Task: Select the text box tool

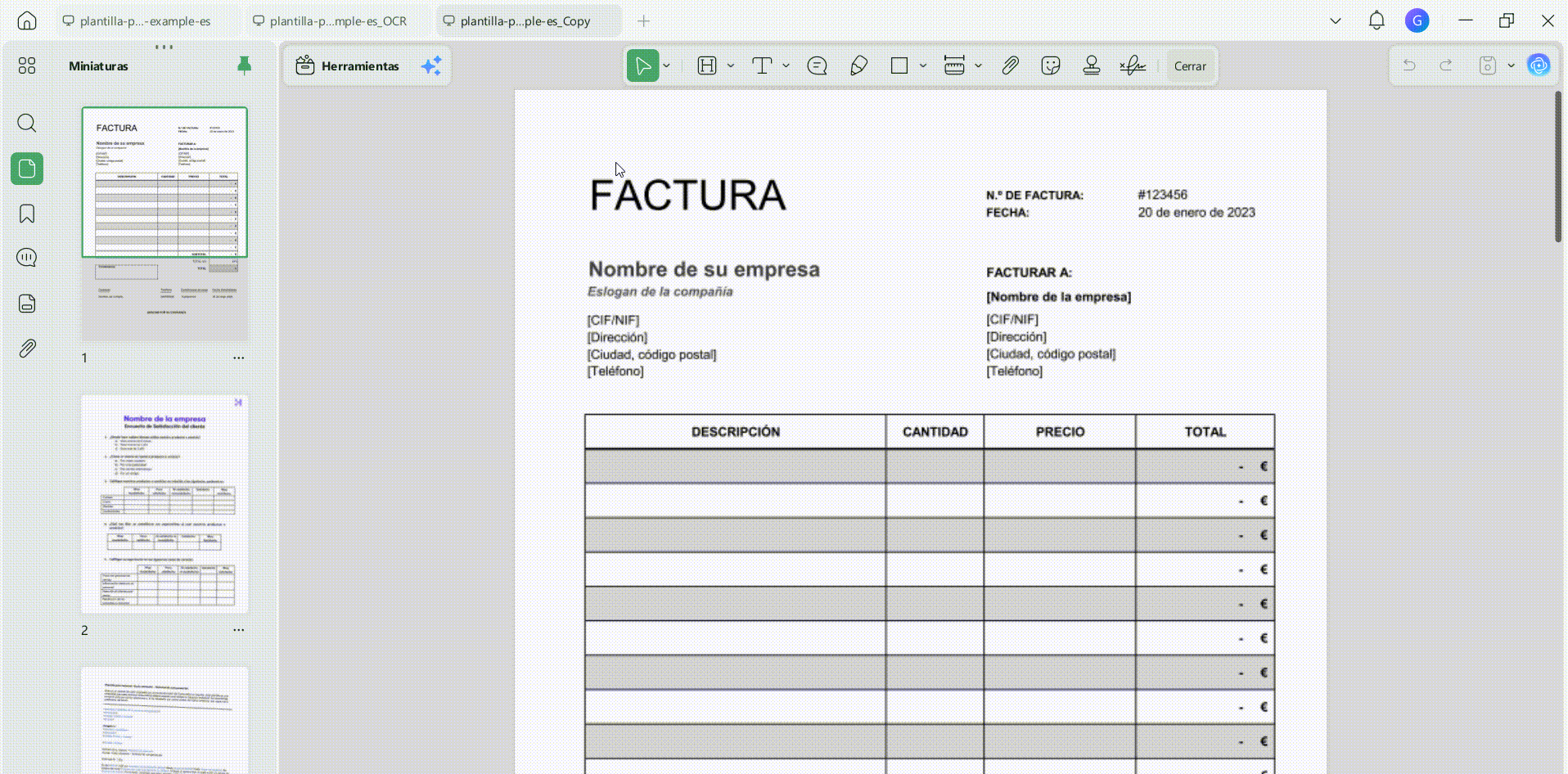Action: point(762,65)
